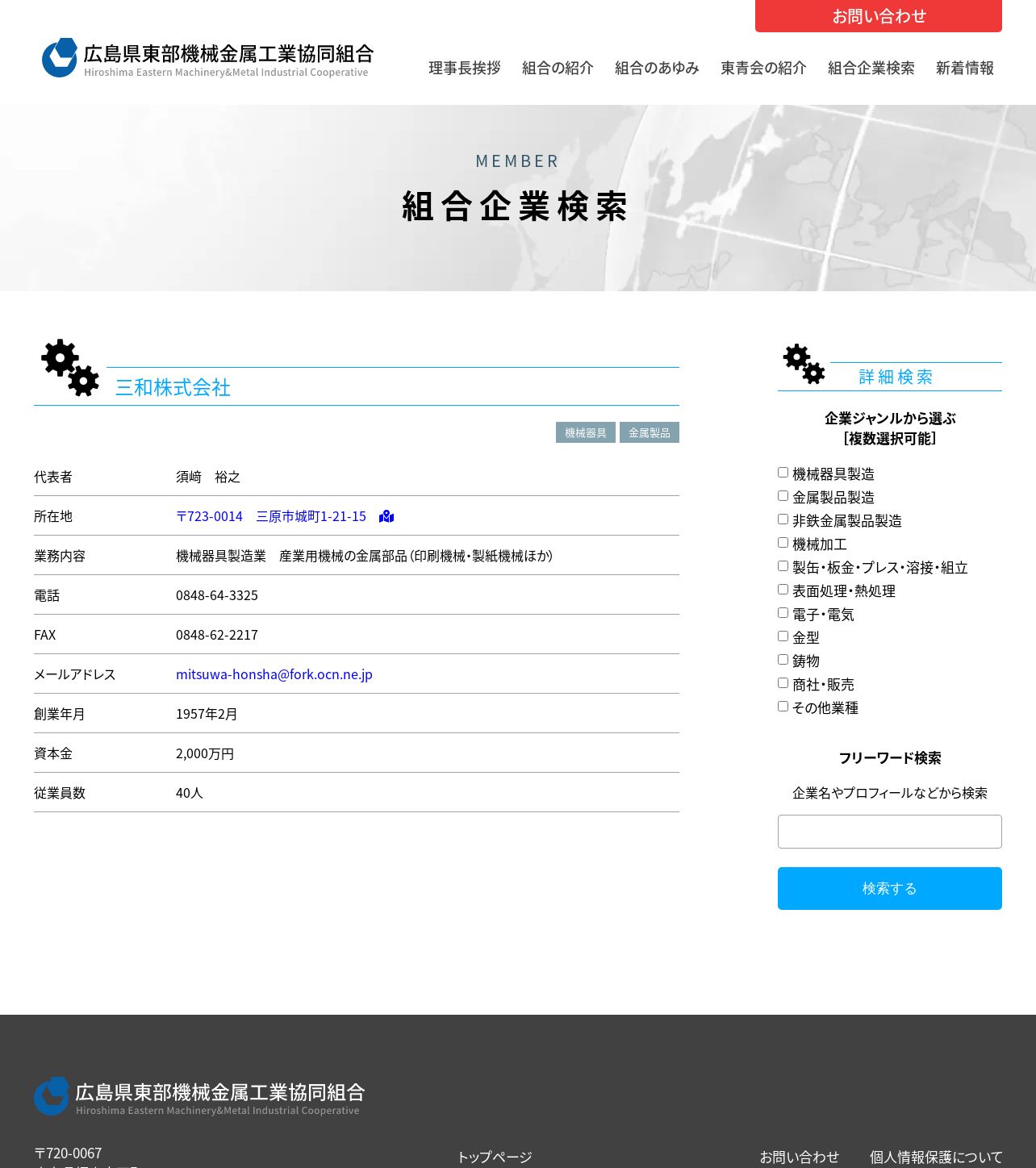The height and width of the screenshot is (1168, 1036).
Task: Check the 表面処理・熱処理 checkbox
Action: [x=783, y=590]
